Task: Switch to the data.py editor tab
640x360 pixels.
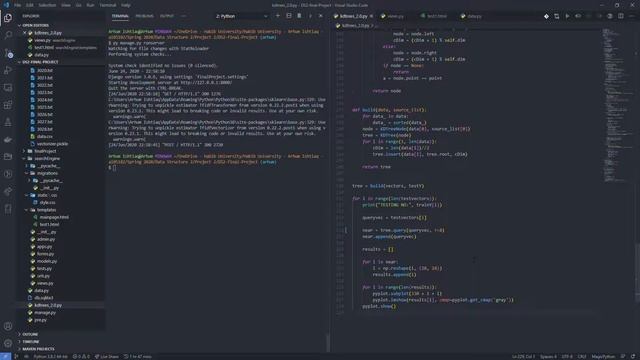Action: 474,16
